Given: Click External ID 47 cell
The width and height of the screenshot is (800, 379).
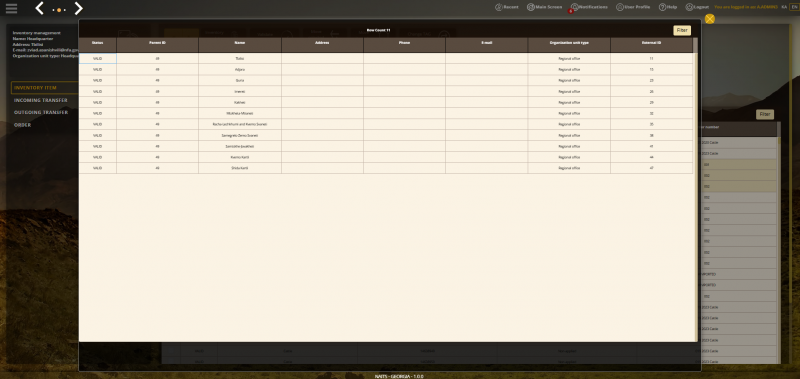Looking at the screenshot, I should (652, 168).
